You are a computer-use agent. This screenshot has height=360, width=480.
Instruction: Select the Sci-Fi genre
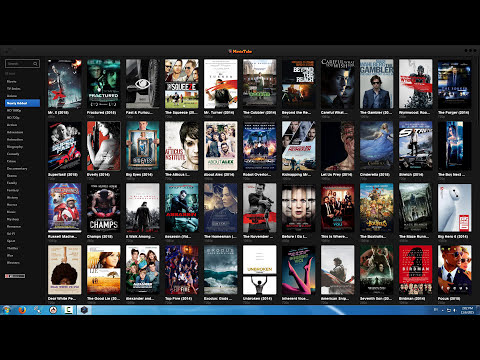pos(11,234)
